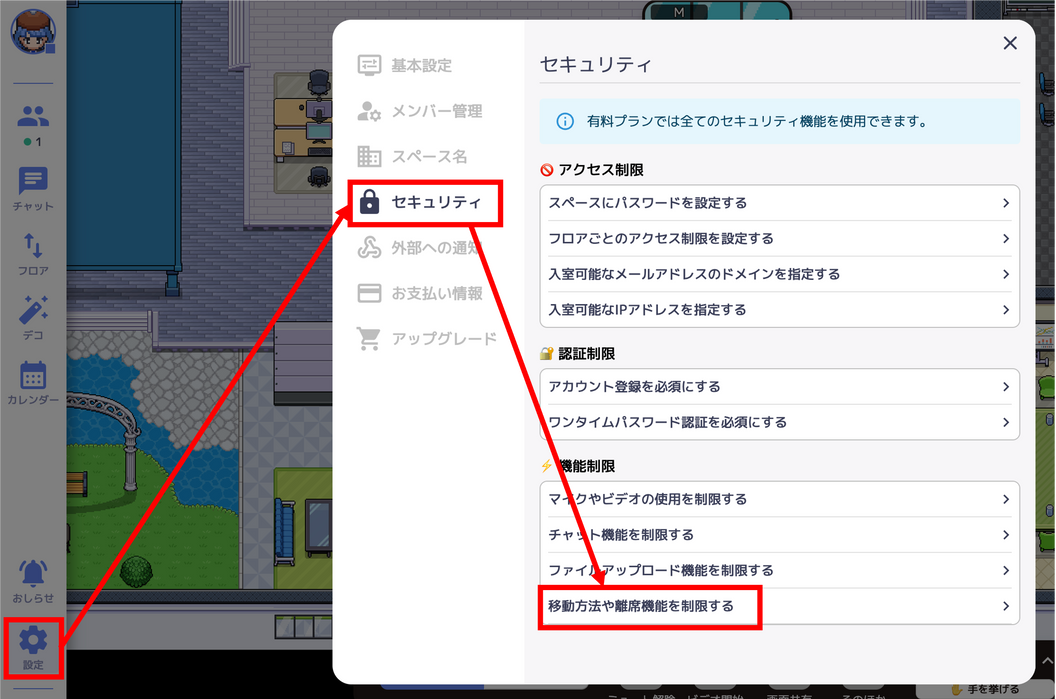Open the 設定 settings gear

(x=33, y=647)
